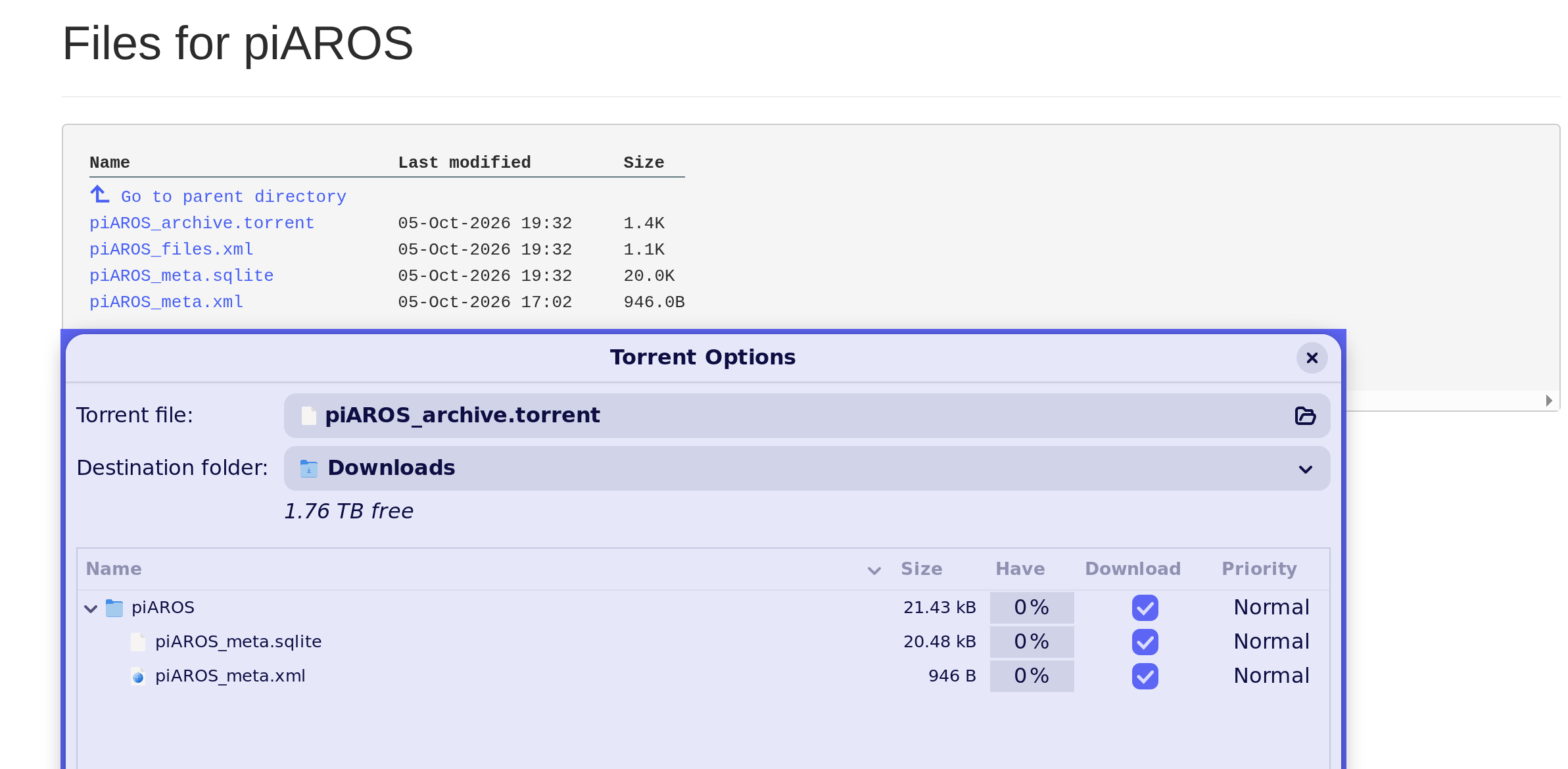Click the 20.48 kB size value

click(939, 641)
